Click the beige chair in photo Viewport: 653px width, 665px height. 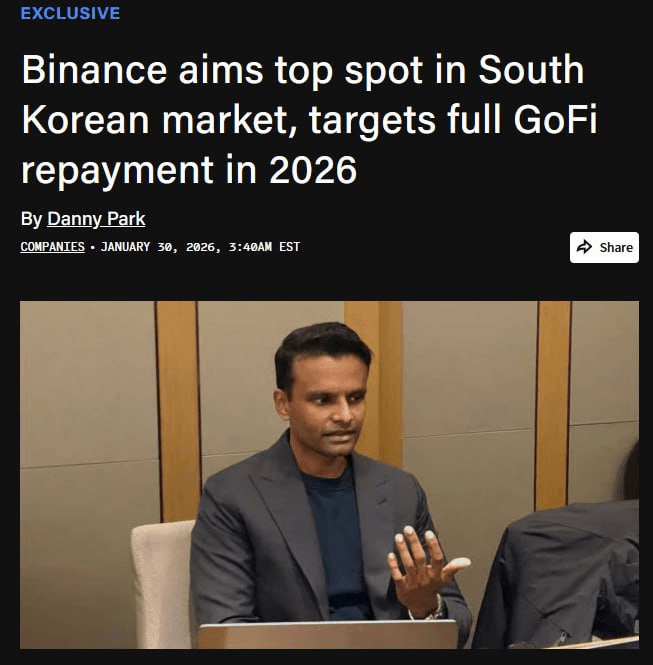[x=163, y=583]
